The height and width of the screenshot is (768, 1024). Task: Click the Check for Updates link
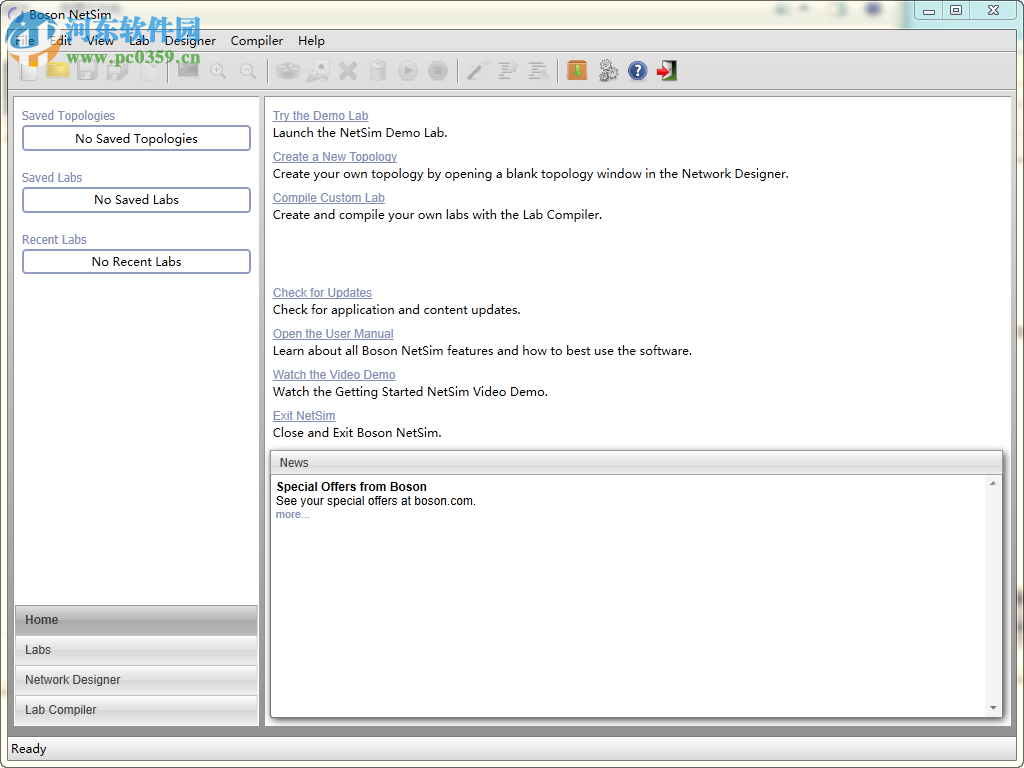323,293
